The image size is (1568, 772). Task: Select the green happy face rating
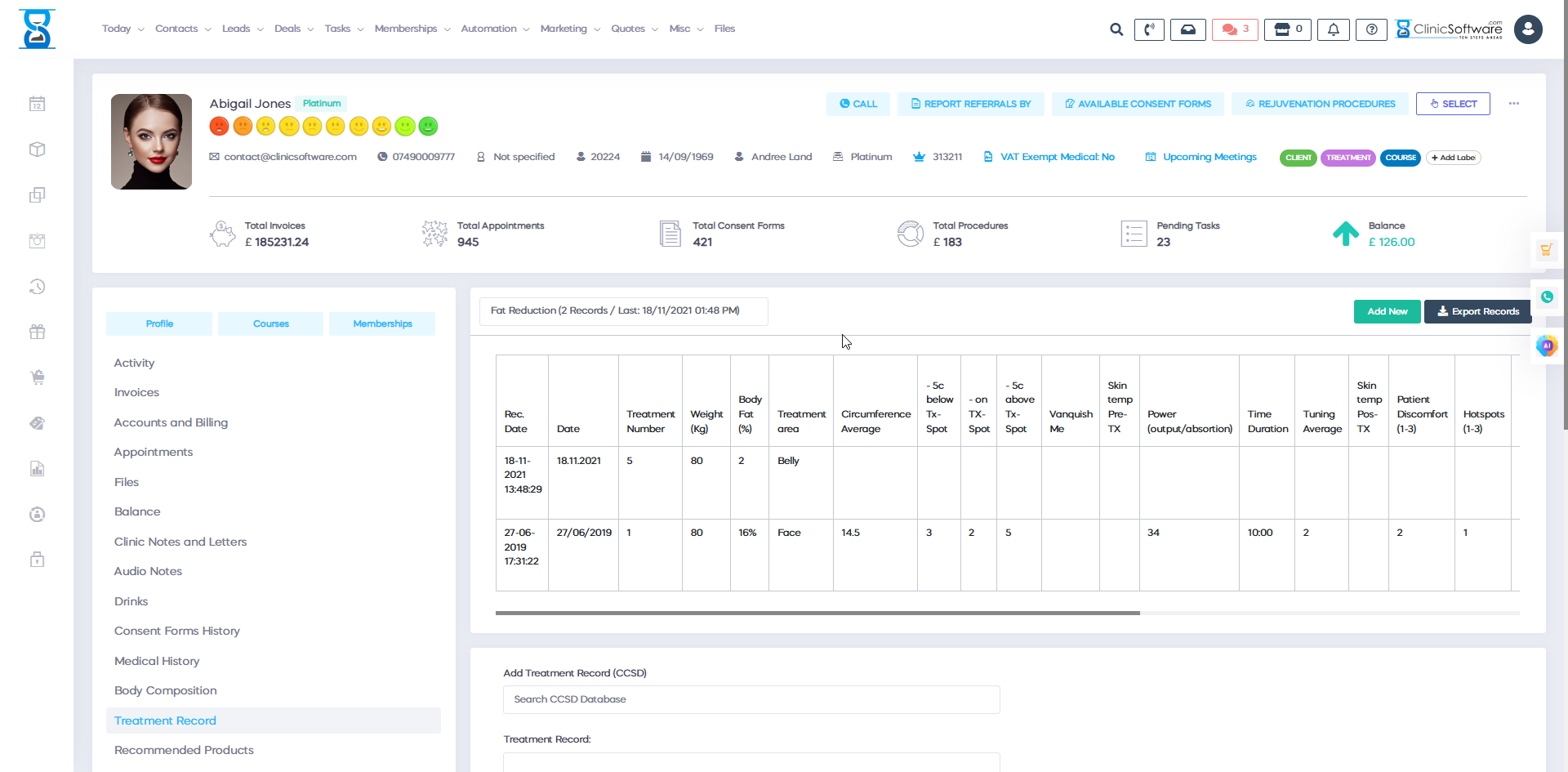428,127
